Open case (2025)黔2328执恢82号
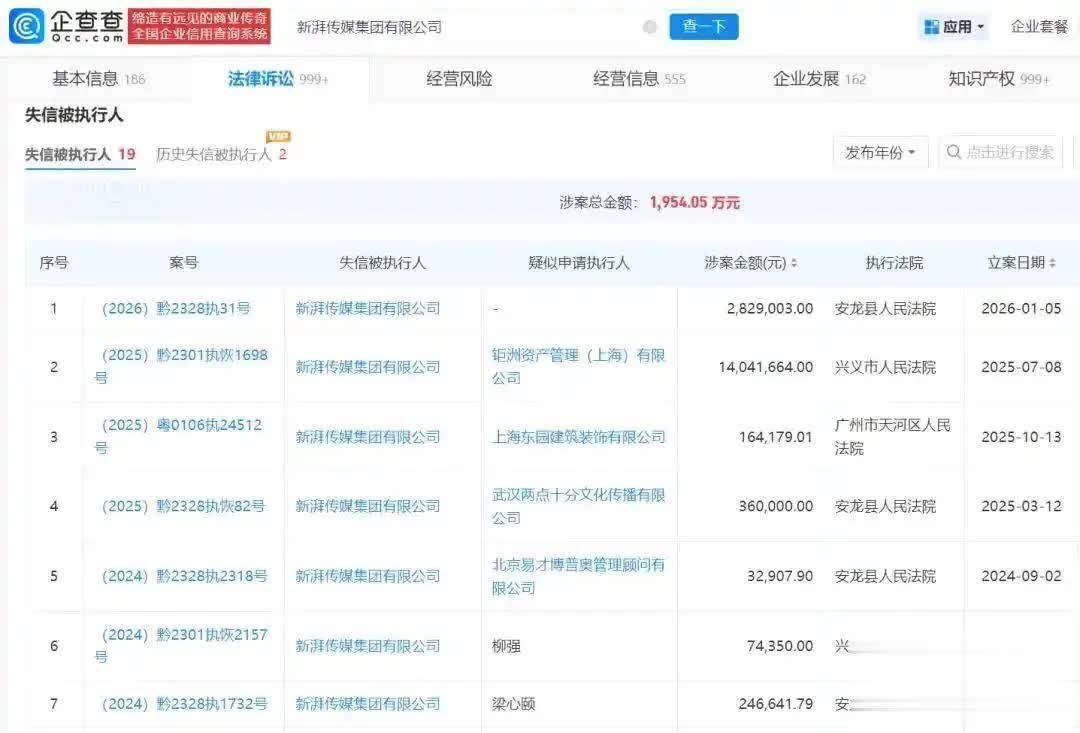 tap(183, 506)
